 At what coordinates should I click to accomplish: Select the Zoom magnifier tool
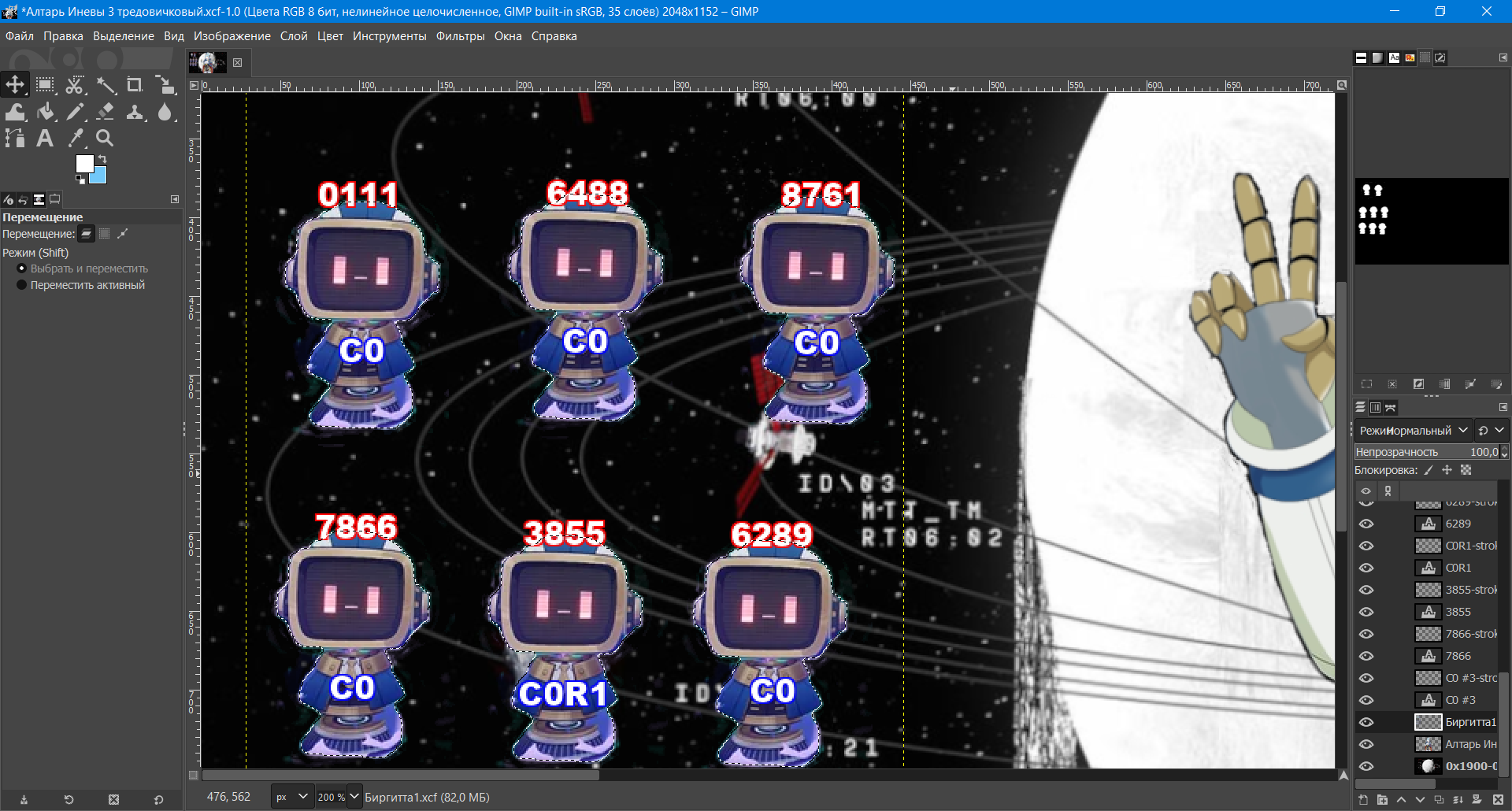pyautogui.click(x=105, y=139)
